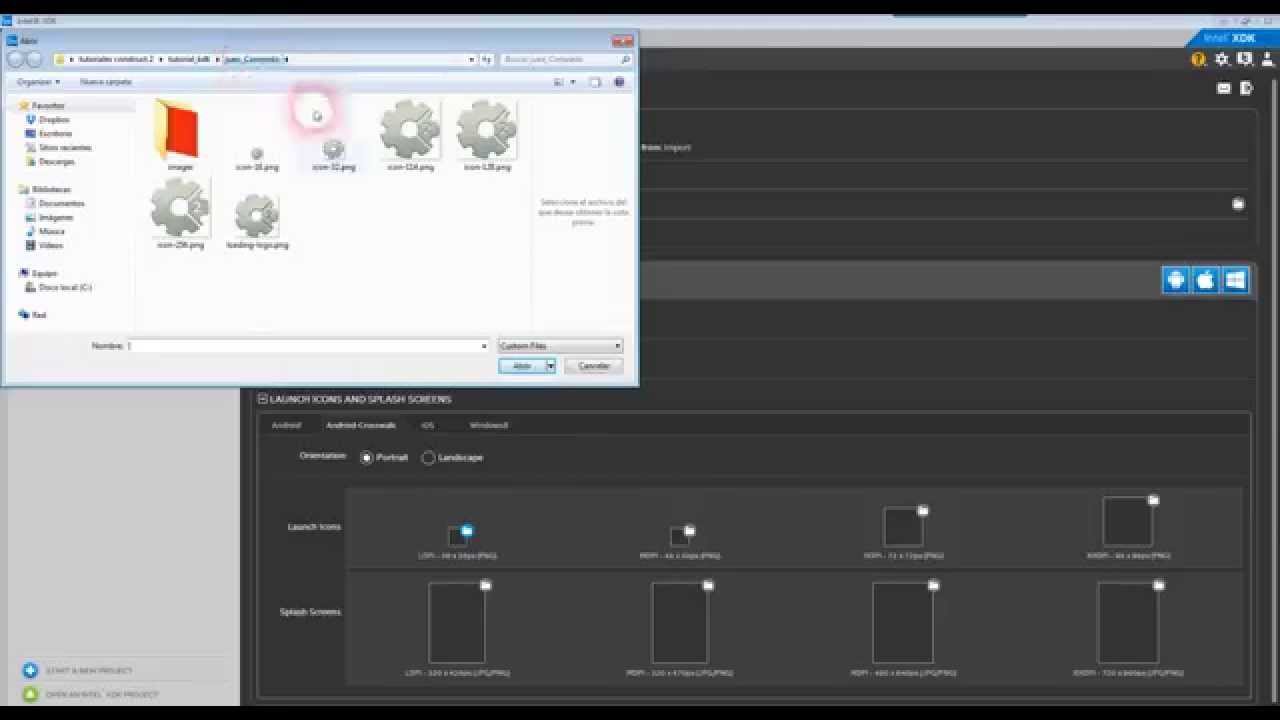Screen dimensions: 1280x720
Task: Open Sitios recientes in navigation pane
Action: click(x=65, y=147)
